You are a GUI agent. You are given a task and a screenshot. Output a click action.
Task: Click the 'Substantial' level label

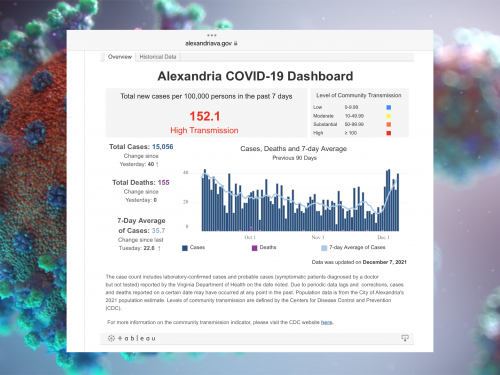pos(325,124)
